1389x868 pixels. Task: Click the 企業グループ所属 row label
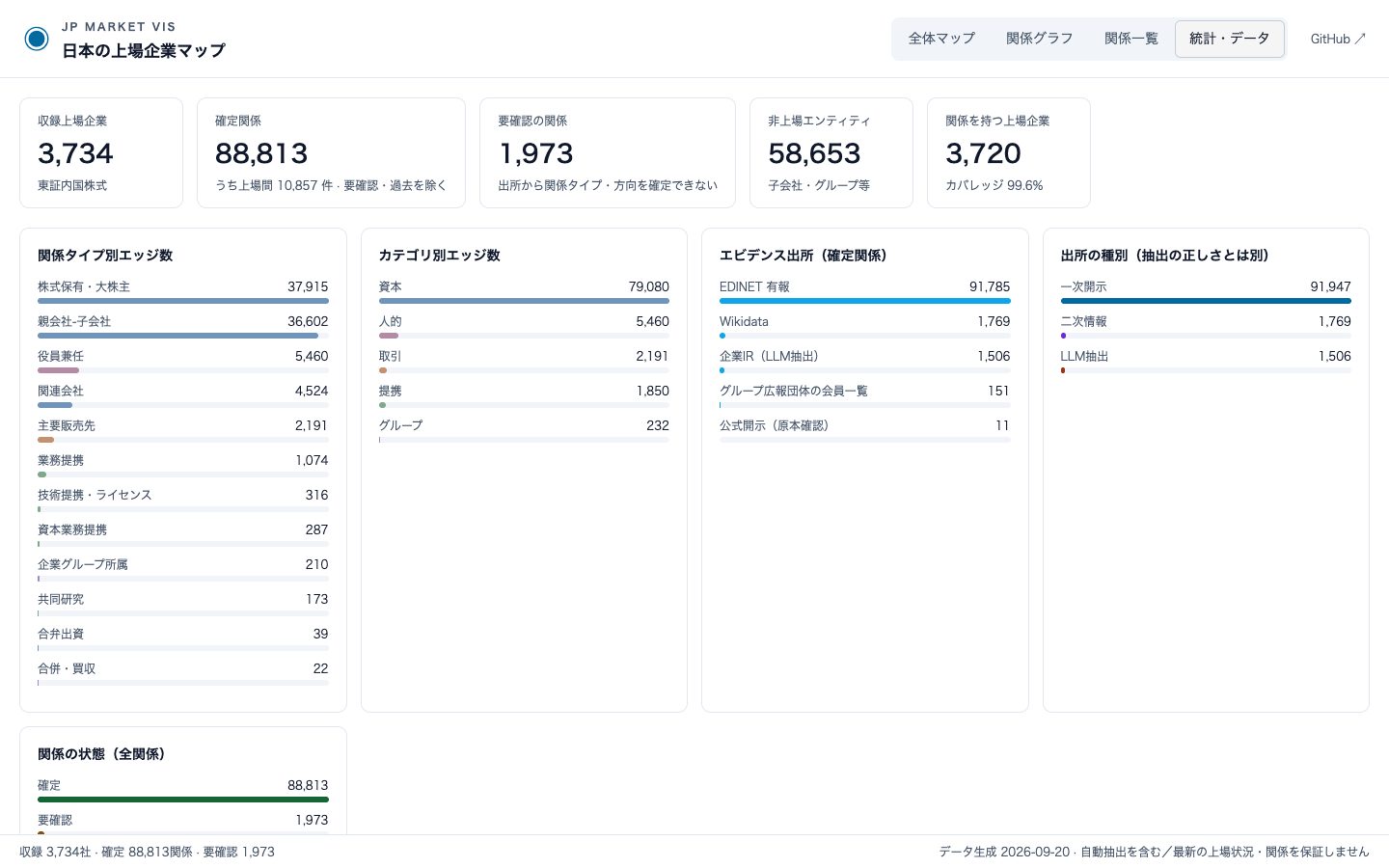click(83, 564)
